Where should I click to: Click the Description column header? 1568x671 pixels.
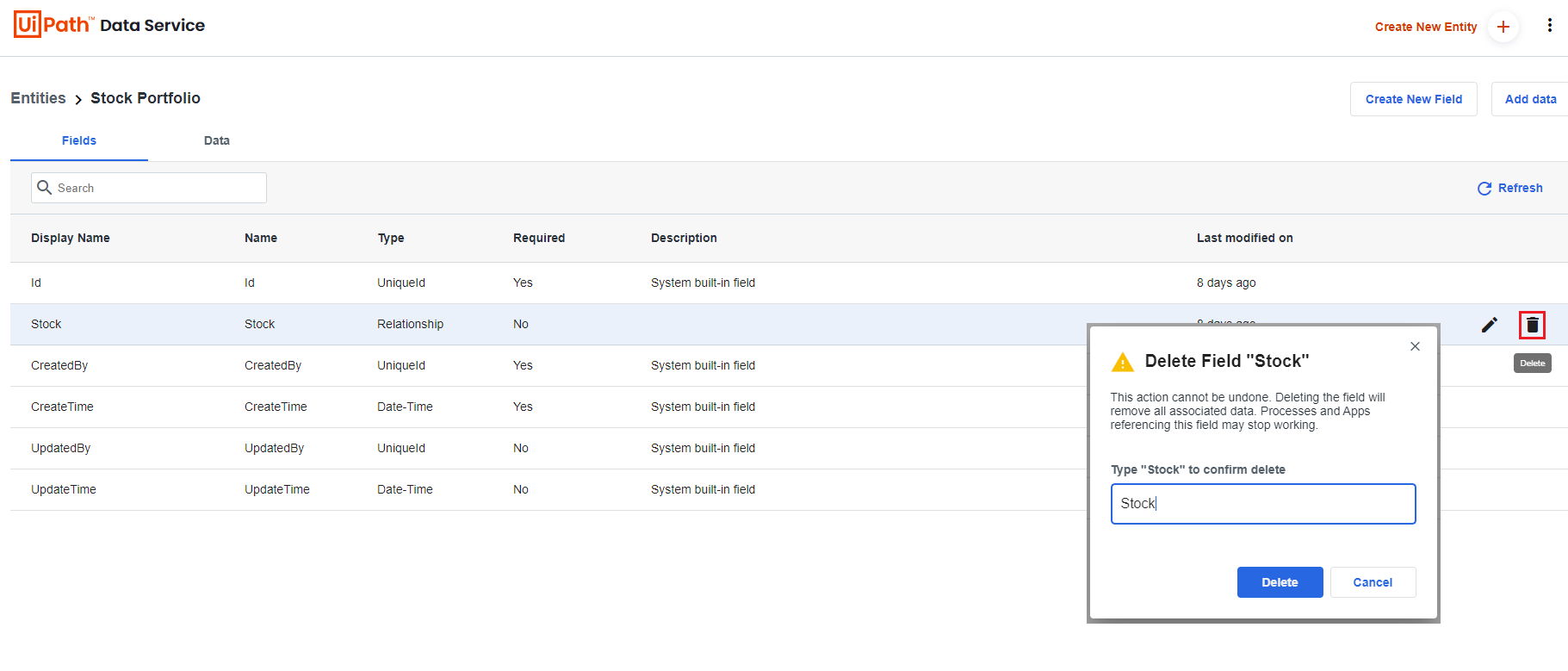[684, 238]
